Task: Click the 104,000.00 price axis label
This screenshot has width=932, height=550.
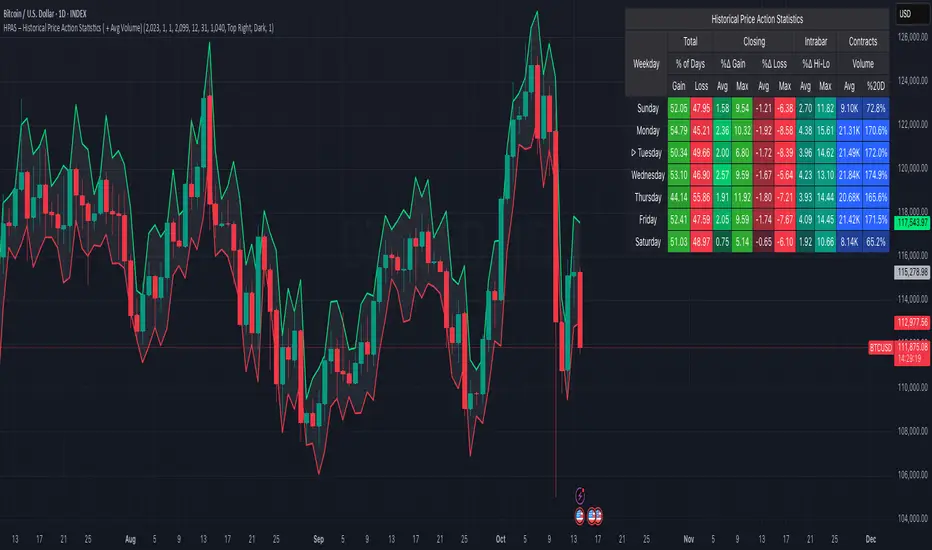Action: (912, 518)
